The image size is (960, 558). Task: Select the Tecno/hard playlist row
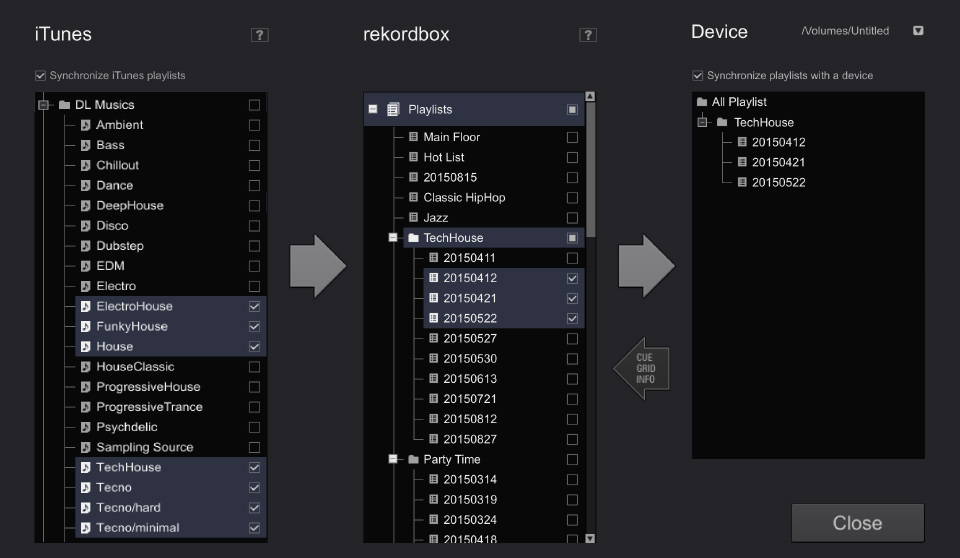[171, 508]
